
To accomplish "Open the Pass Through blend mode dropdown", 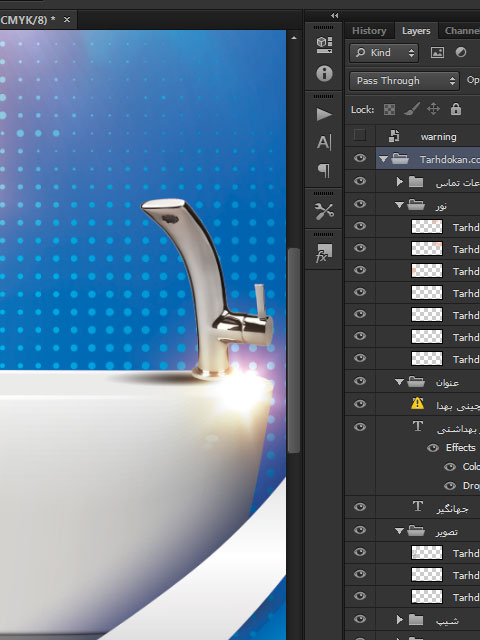I will pos(404,81).
